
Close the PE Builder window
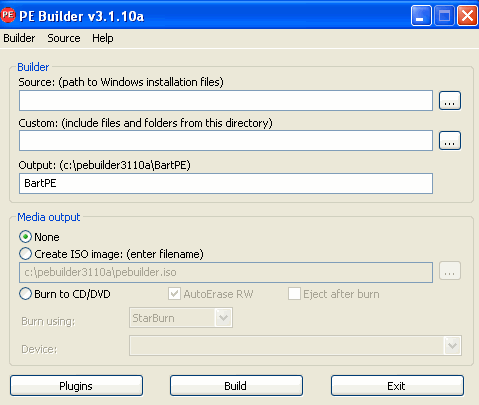click(467, 15)
